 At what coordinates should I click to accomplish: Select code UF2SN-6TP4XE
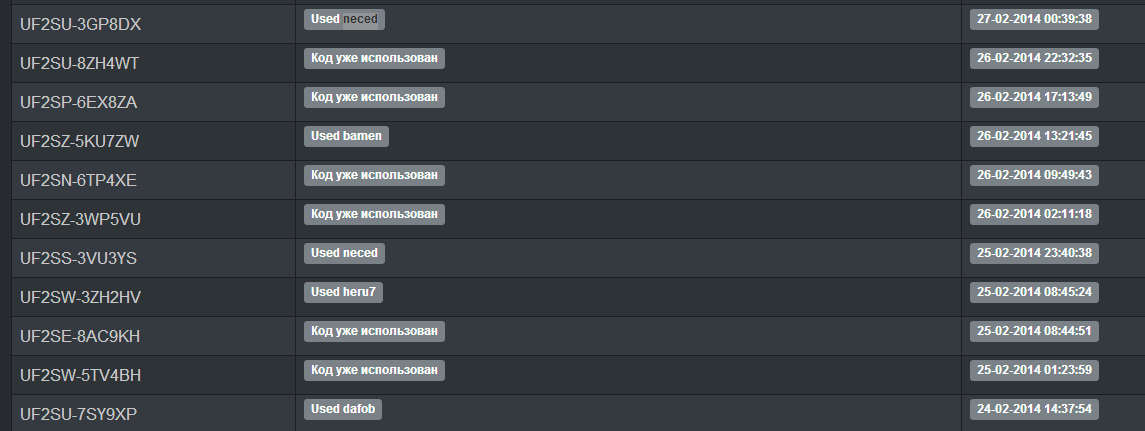78,180
